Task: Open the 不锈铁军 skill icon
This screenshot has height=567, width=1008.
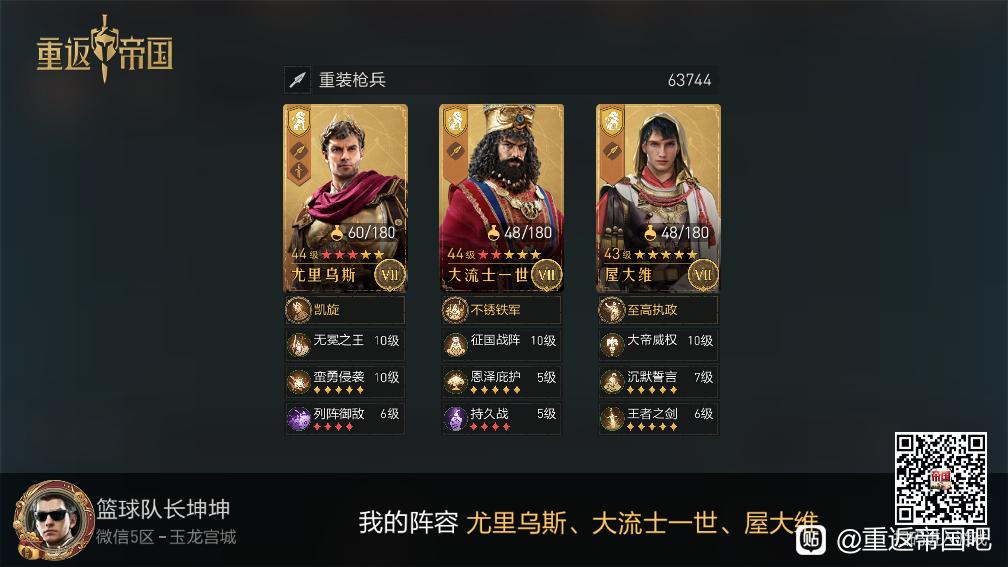Action: point(454,310)
